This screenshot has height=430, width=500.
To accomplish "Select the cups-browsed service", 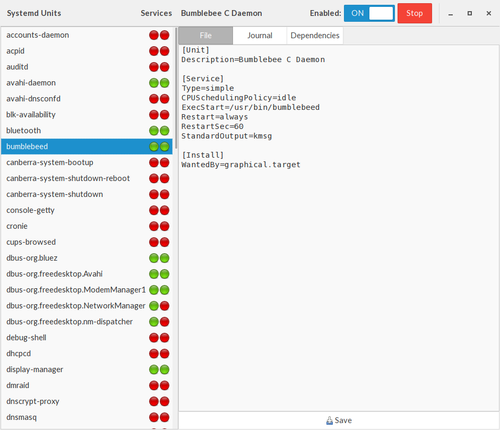I will (x=87, y=242).
